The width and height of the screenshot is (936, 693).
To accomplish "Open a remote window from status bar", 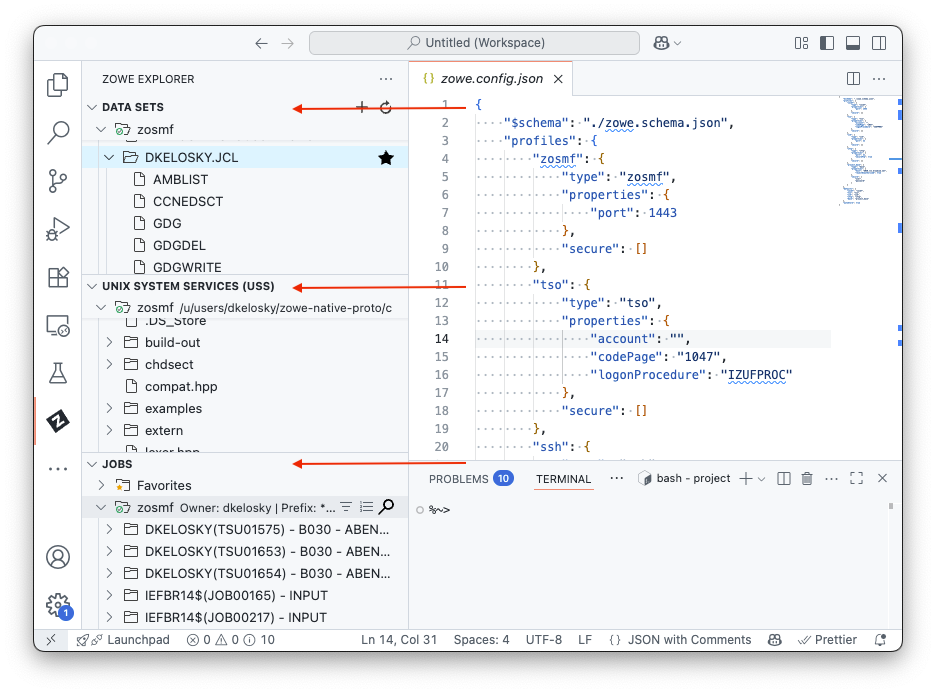I will (x=51, y=640).
